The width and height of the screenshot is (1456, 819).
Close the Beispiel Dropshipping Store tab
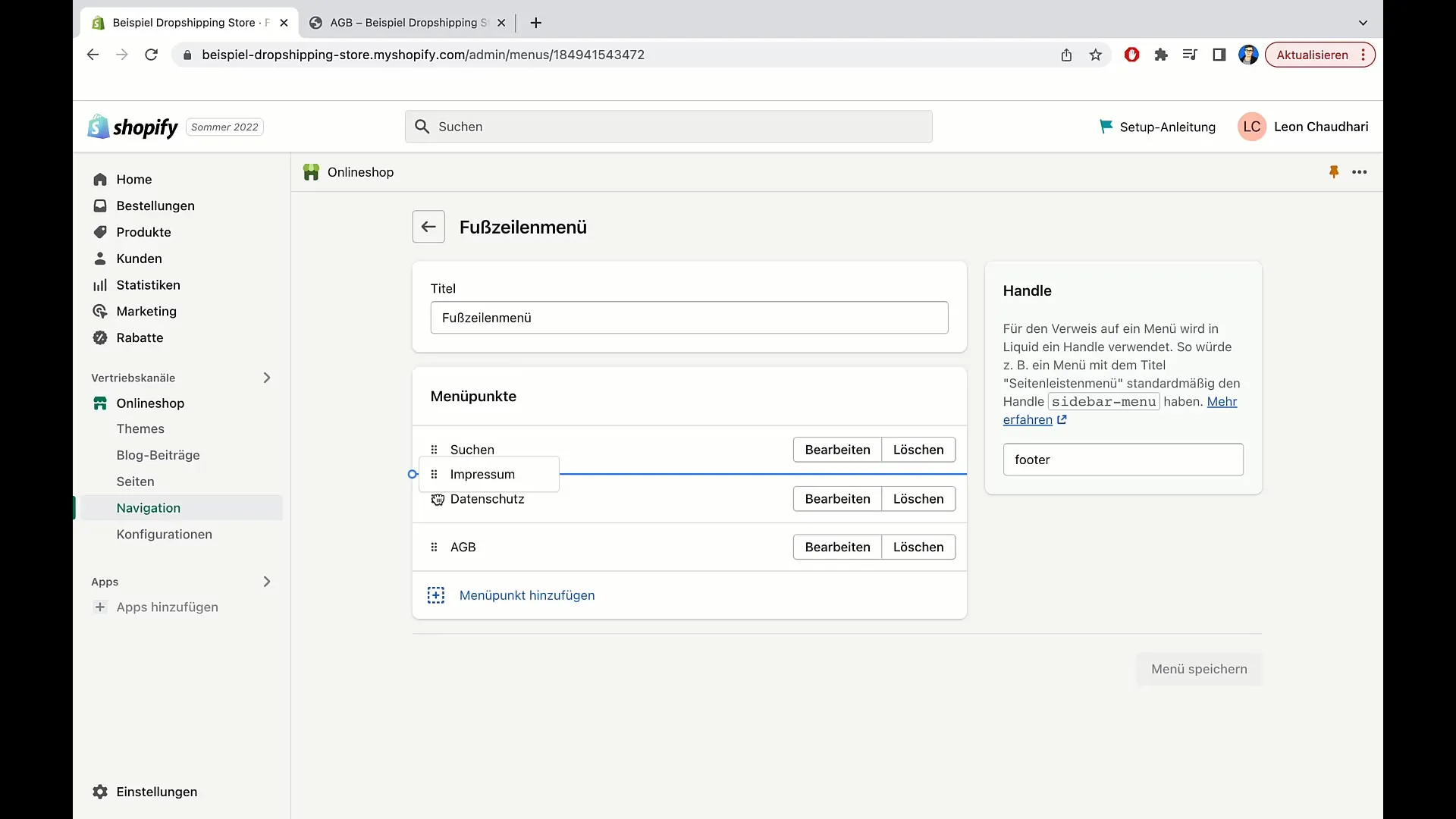tap(284, 23)
